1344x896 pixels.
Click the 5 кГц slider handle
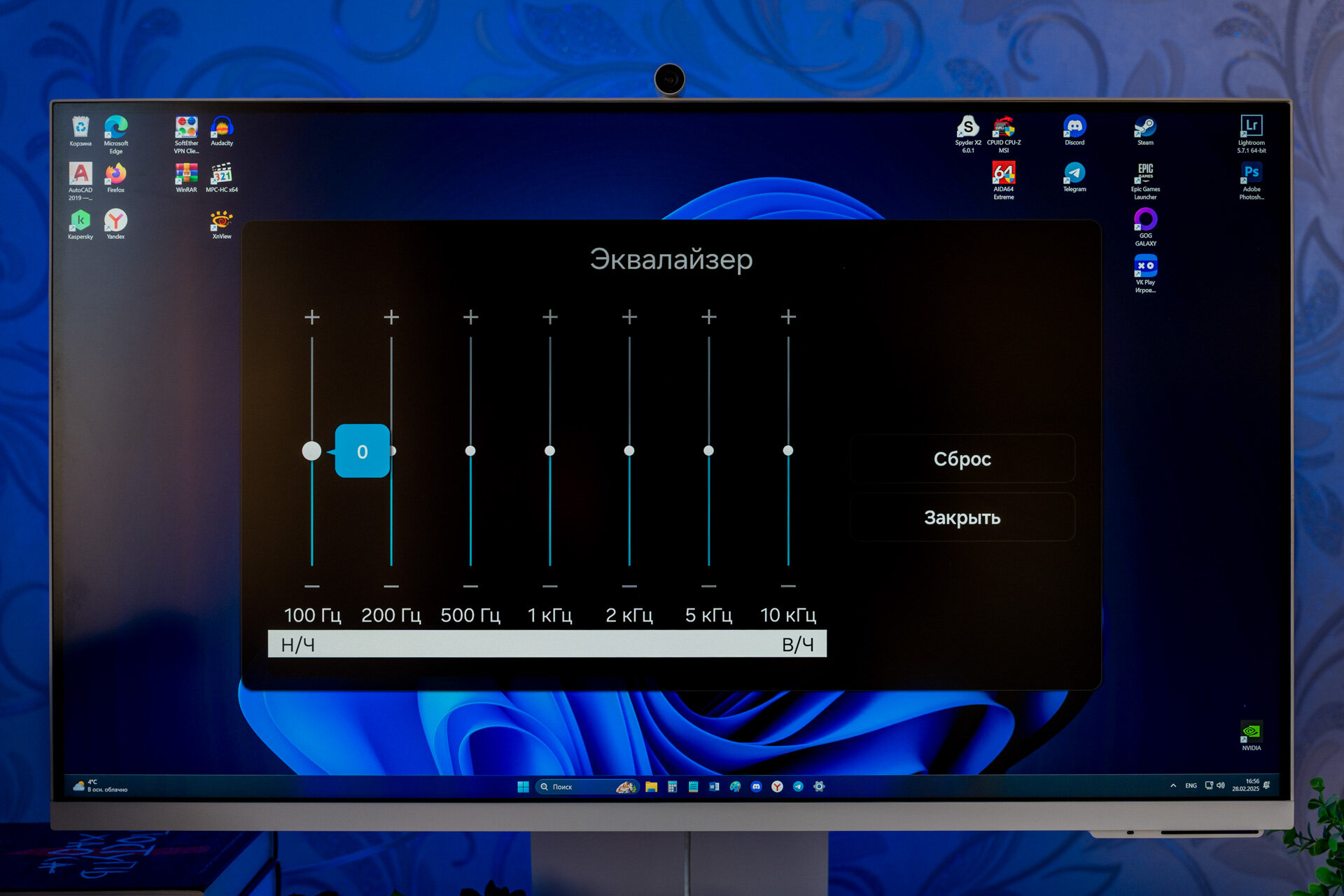[x=708, y=451]
